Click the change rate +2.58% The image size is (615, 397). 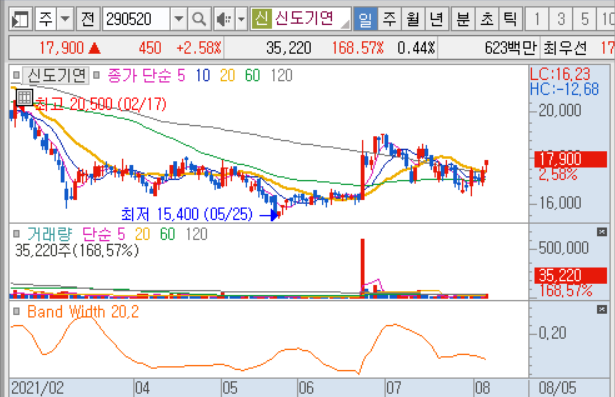point(199,48)
